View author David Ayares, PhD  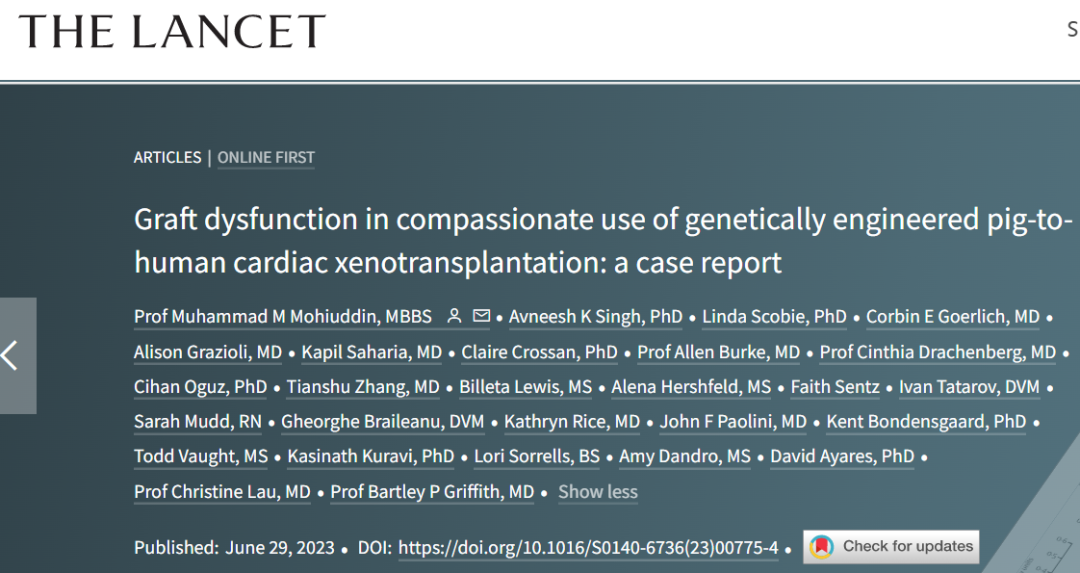point(842,457)
